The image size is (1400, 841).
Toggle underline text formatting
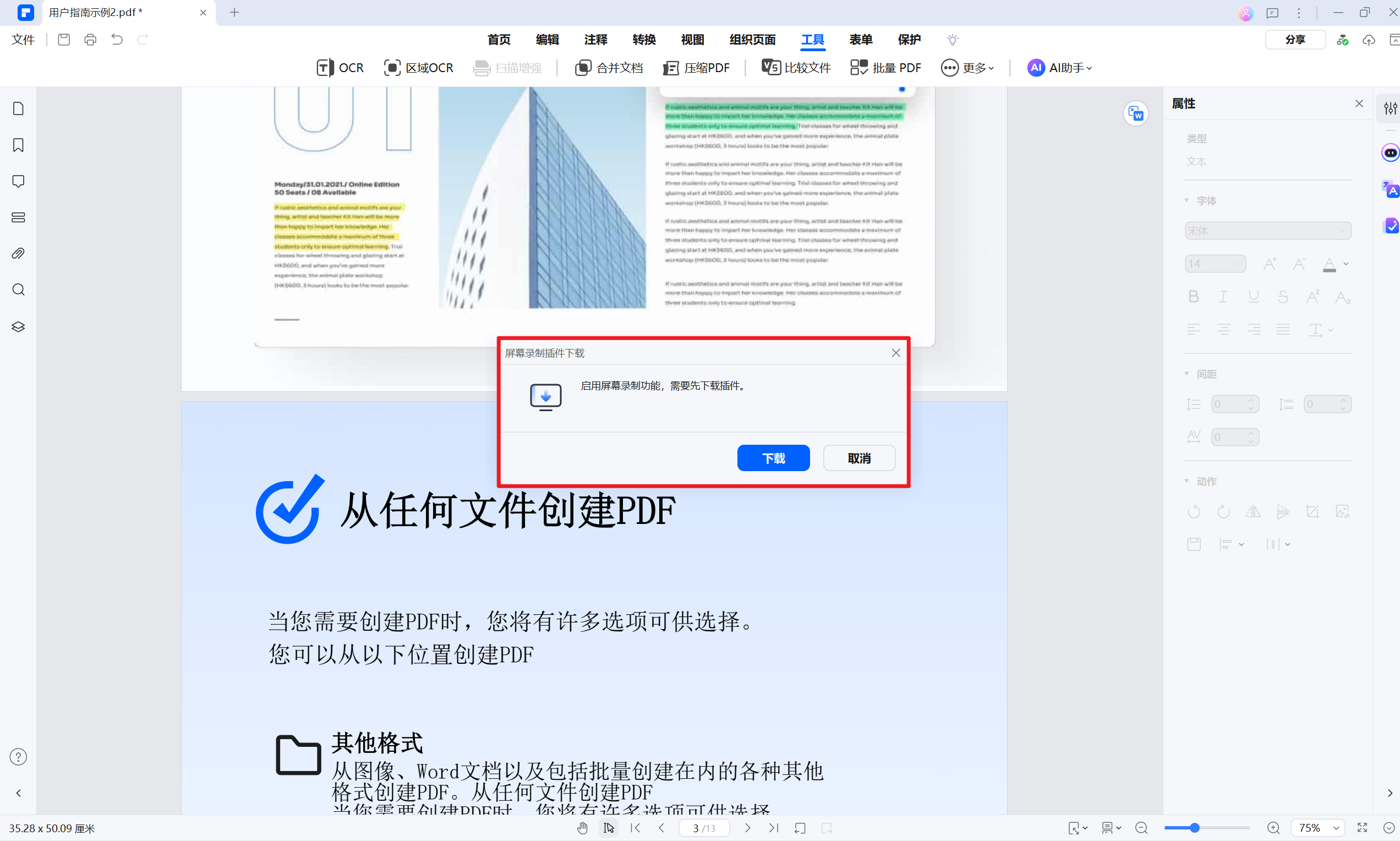pos(1253,297)
